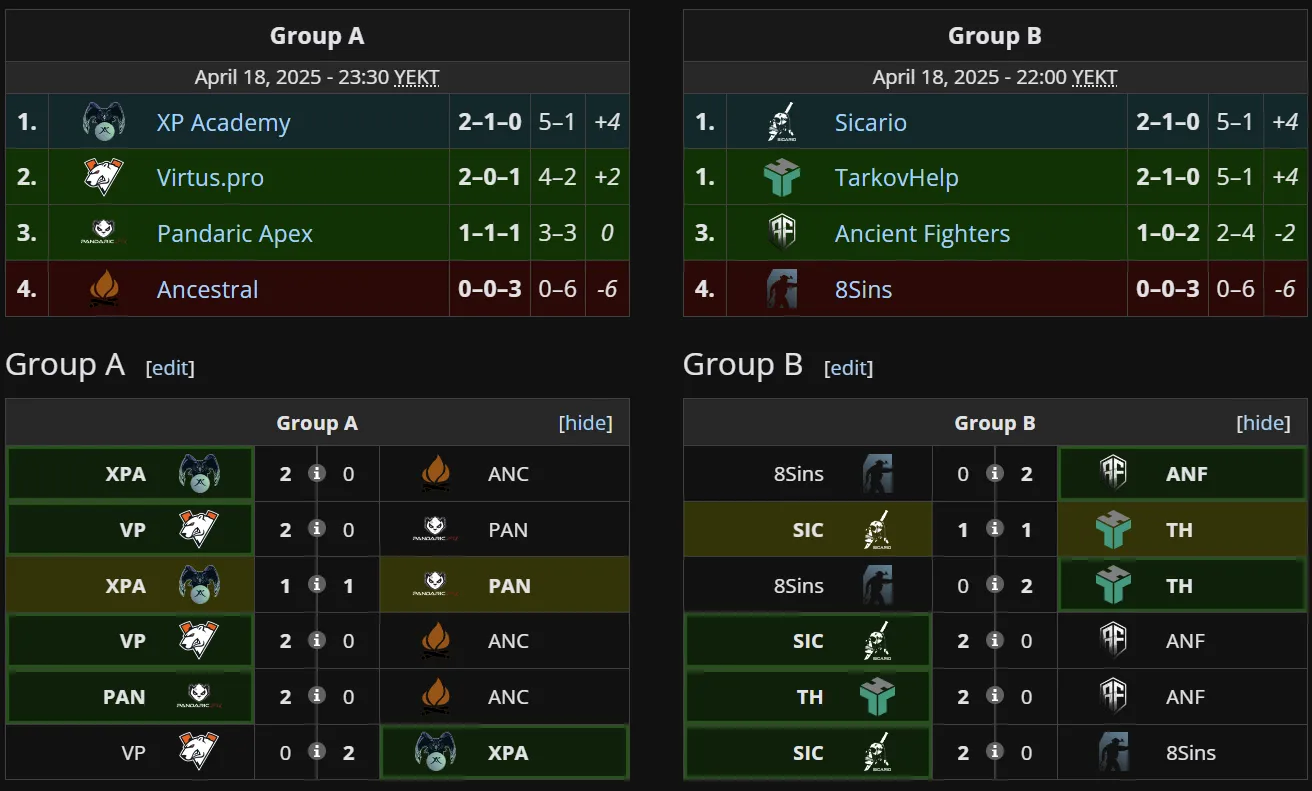Show info for VP vs XPA match
The image size is (1312, 791).
pos(317,752)
